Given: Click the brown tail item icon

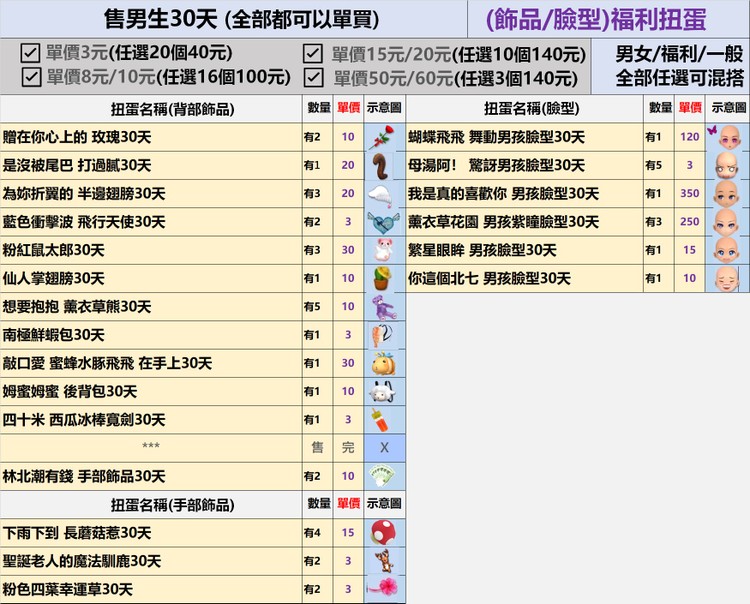Looking at the screenshot, I should pyautogui.click(x=381, y=165).
